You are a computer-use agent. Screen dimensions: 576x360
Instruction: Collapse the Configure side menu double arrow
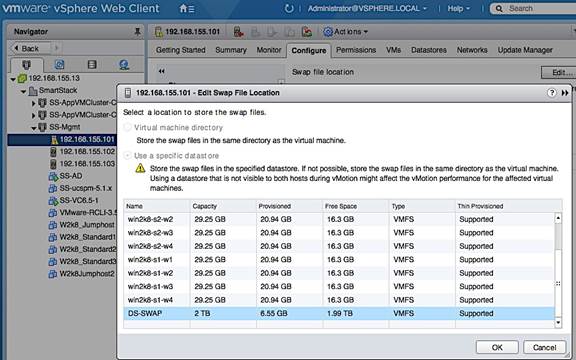[x=162, y=71]
